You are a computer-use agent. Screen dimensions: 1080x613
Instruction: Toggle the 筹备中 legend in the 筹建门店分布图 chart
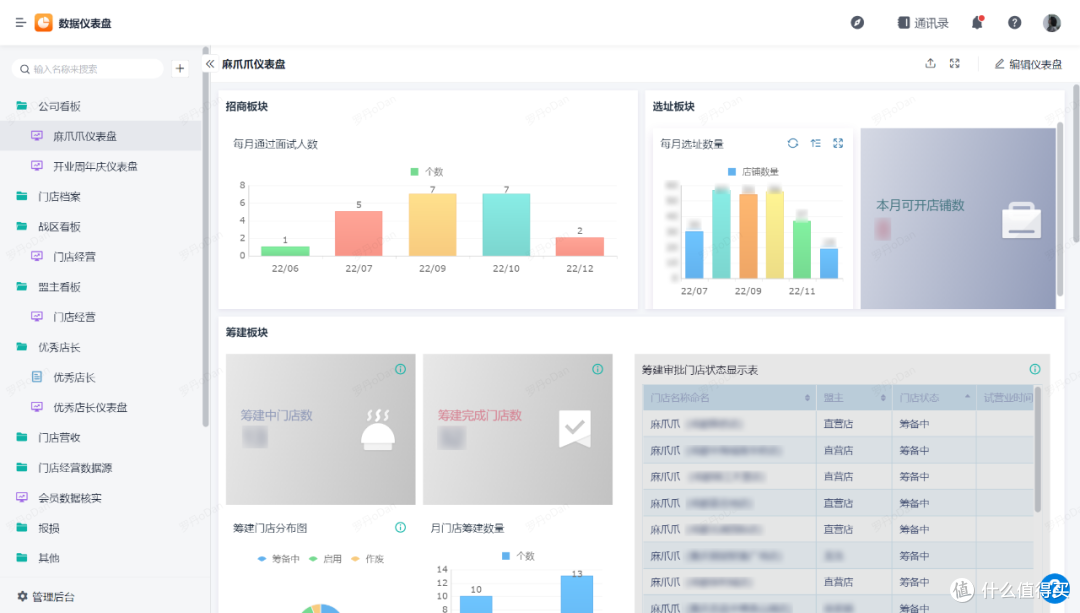(278, 559)
